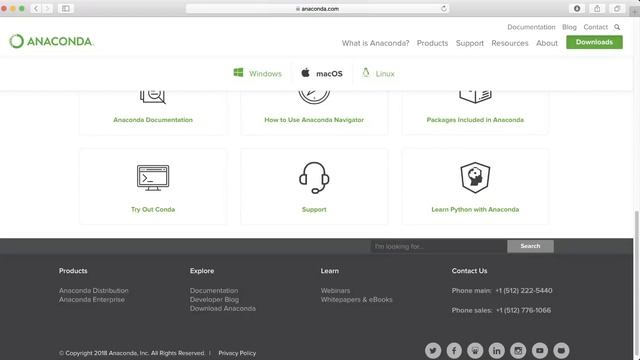Open footer Download Anaconda link
This screenshot has width=640, height=360.
point(223,309)
